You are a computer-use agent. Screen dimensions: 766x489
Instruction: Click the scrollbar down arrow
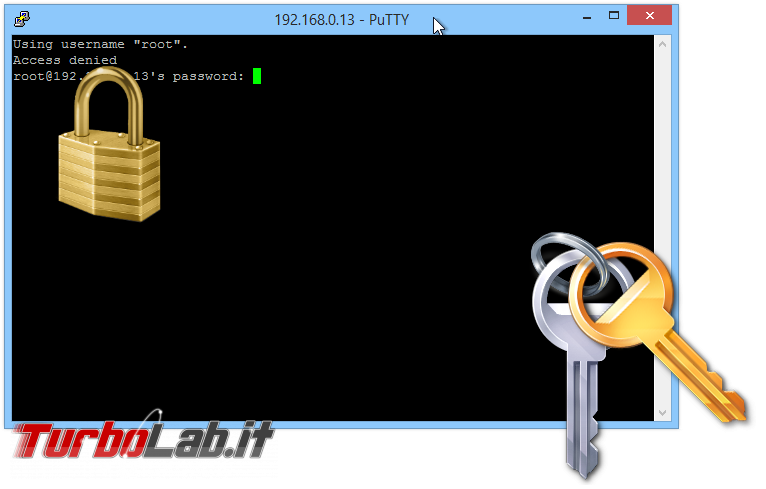(x=662, y=413)
